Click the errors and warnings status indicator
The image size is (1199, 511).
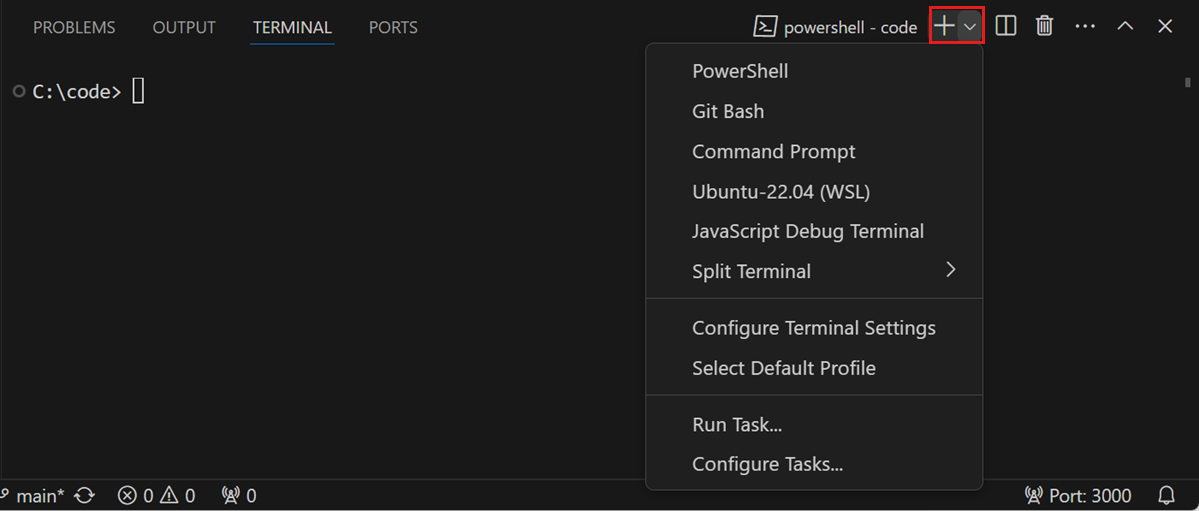point(156,496)
